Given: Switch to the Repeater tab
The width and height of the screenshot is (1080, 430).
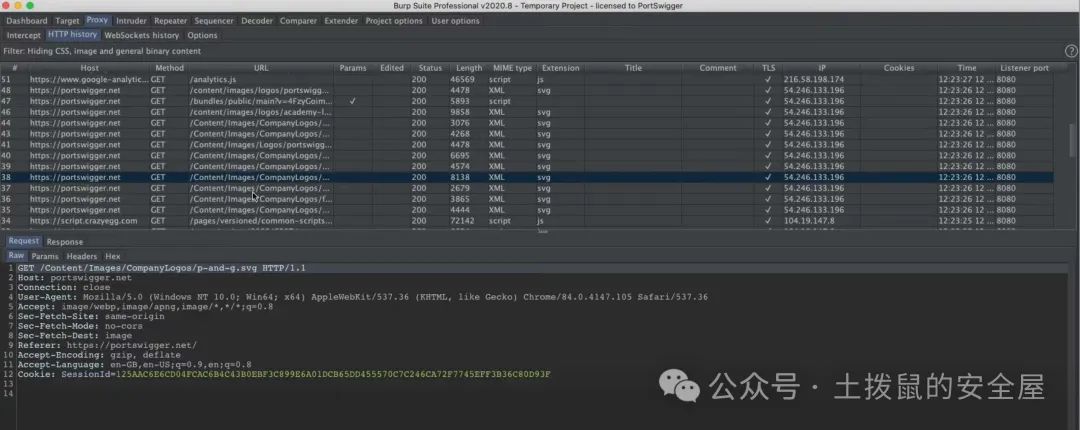Looking at the screenshot, I should [x=170, y=21].
